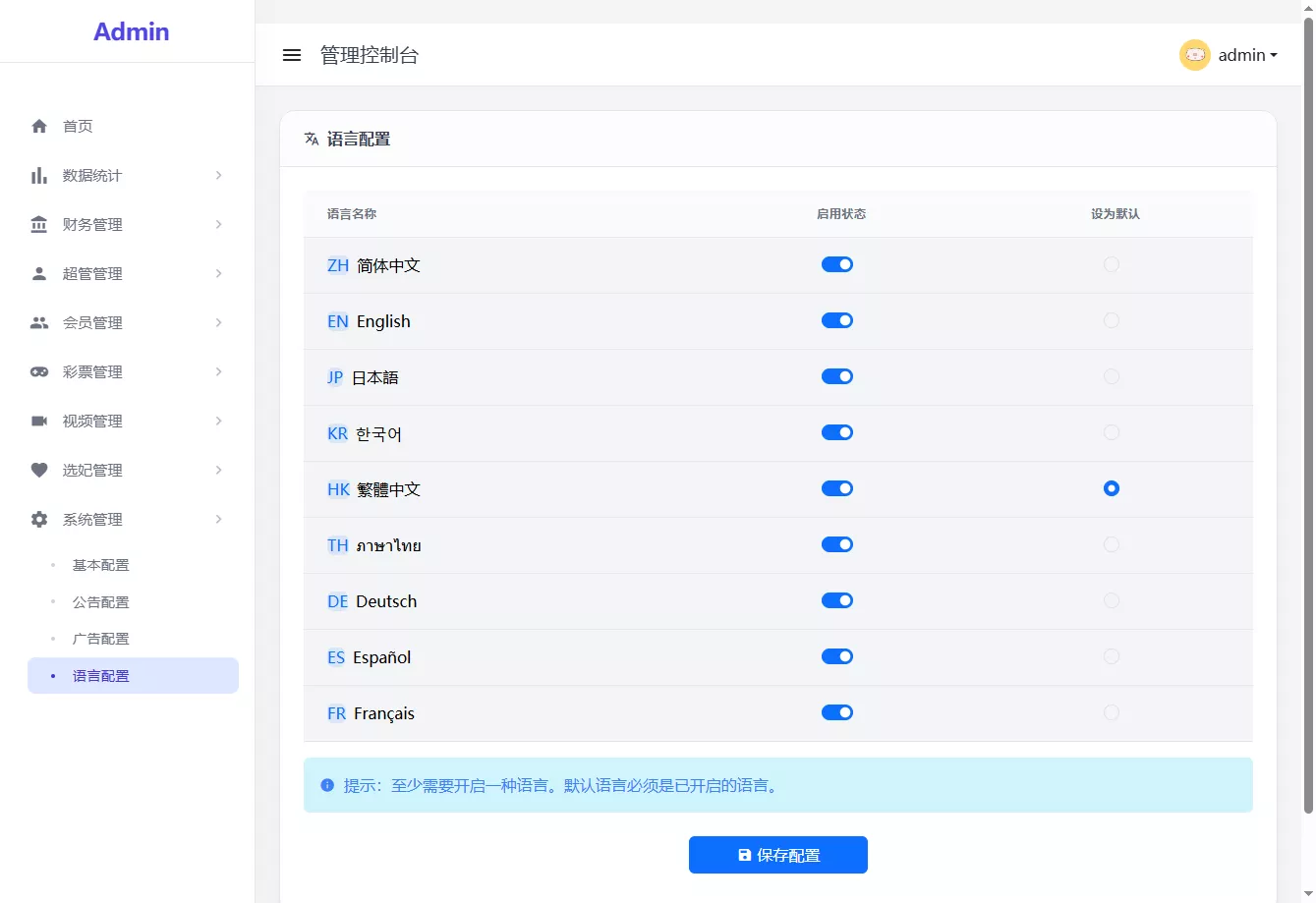Turn off the 日本語 language switch

836,376
